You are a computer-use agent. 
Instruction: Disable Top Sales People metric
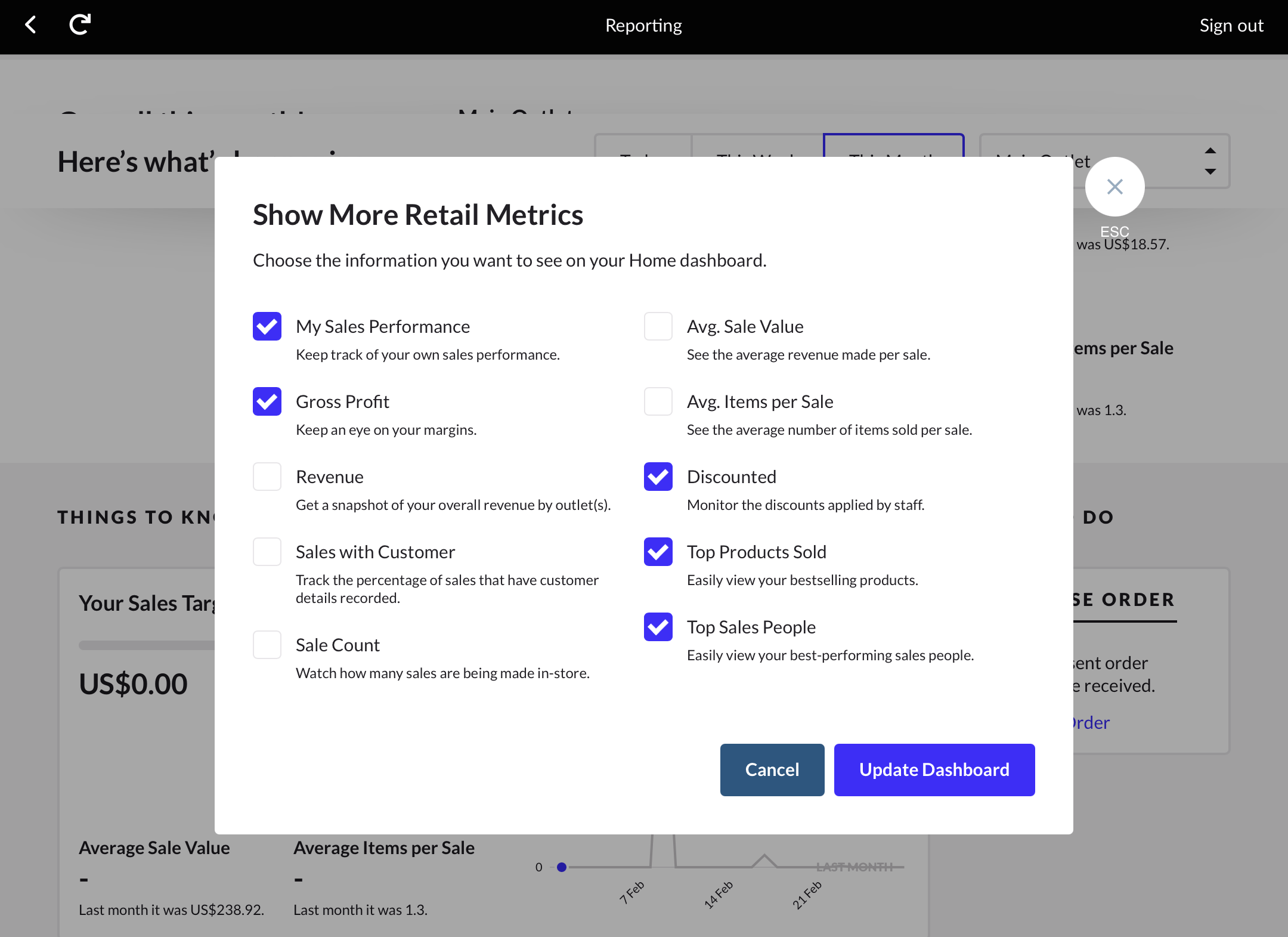point(658,627)
